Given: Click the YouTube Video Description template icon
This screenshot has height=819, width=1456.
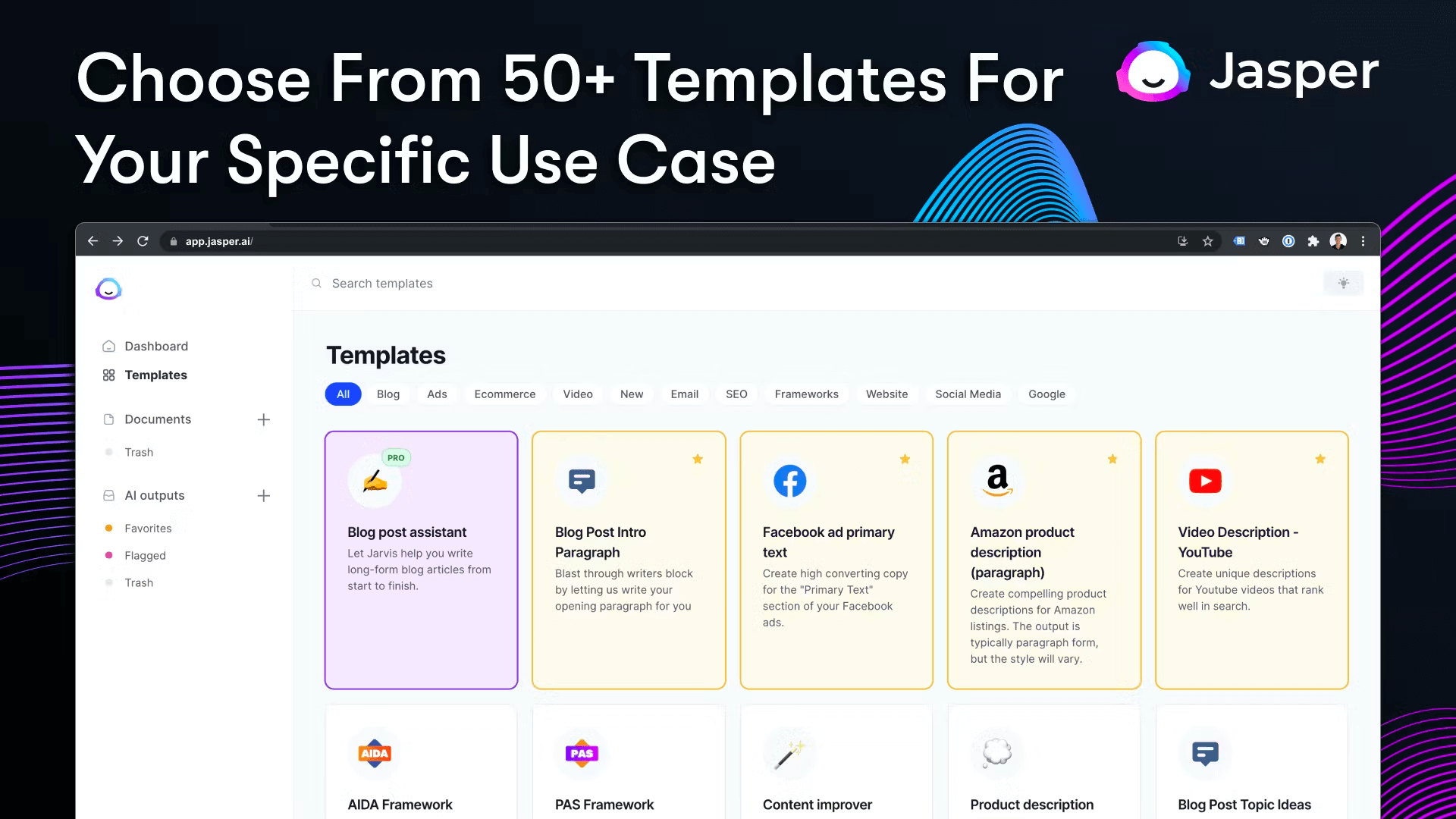Looking at the screenshot, I should pos(1205,481).
